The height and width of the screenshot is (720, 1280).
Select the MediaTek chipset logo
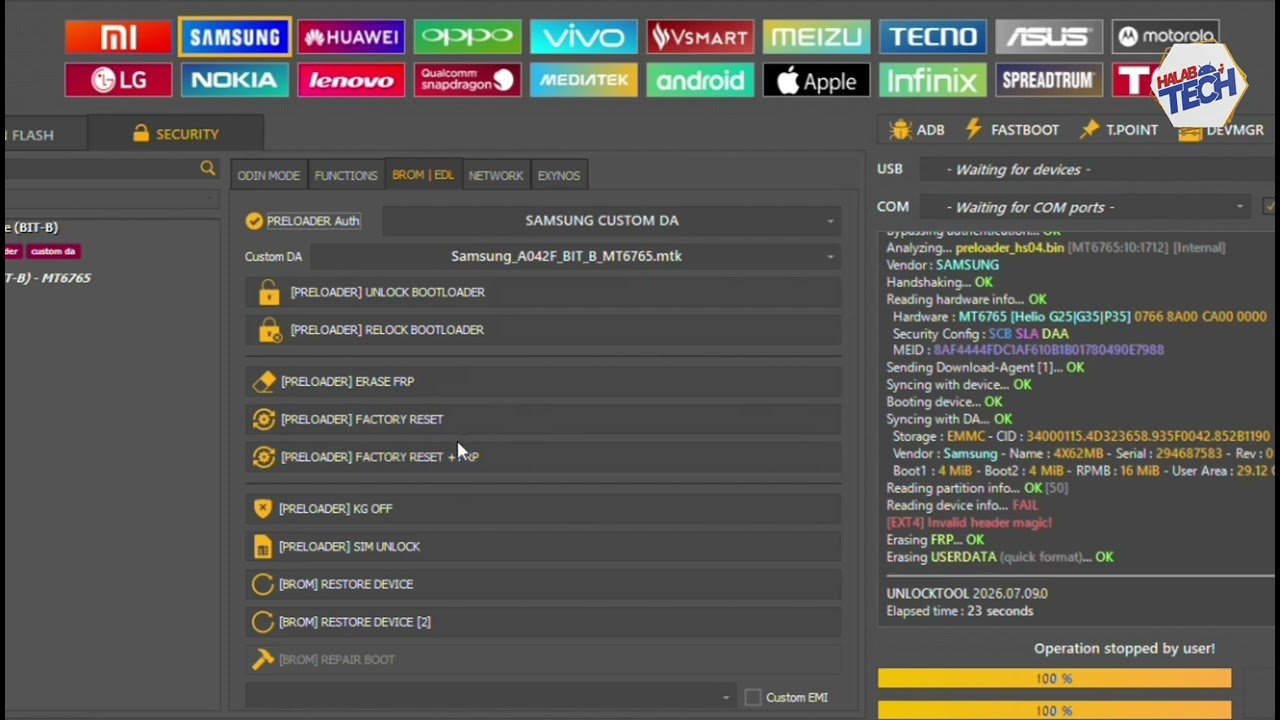[x=583, y=80]
